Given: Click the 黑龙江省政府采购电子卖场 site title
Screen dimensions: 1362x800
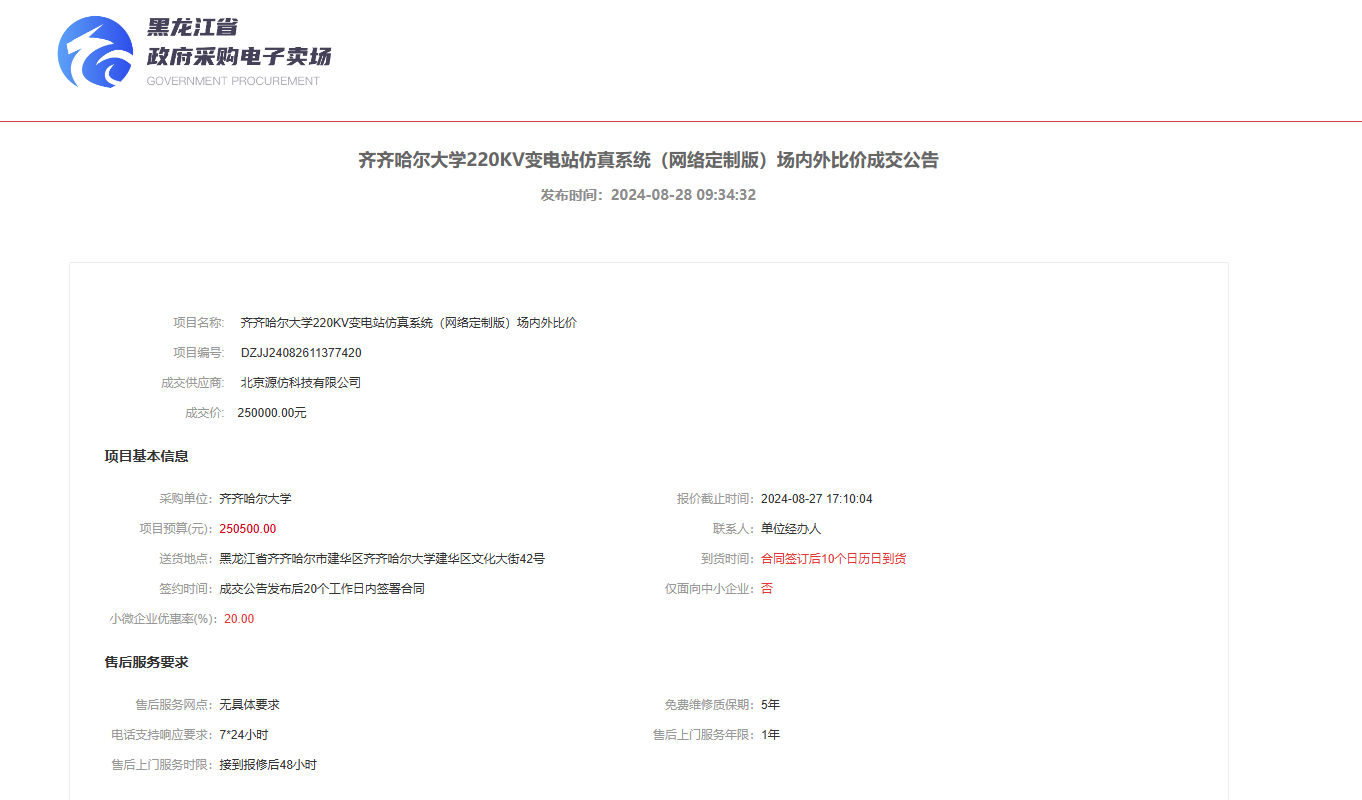Looking at the screenshot, I should coord(238,43).
